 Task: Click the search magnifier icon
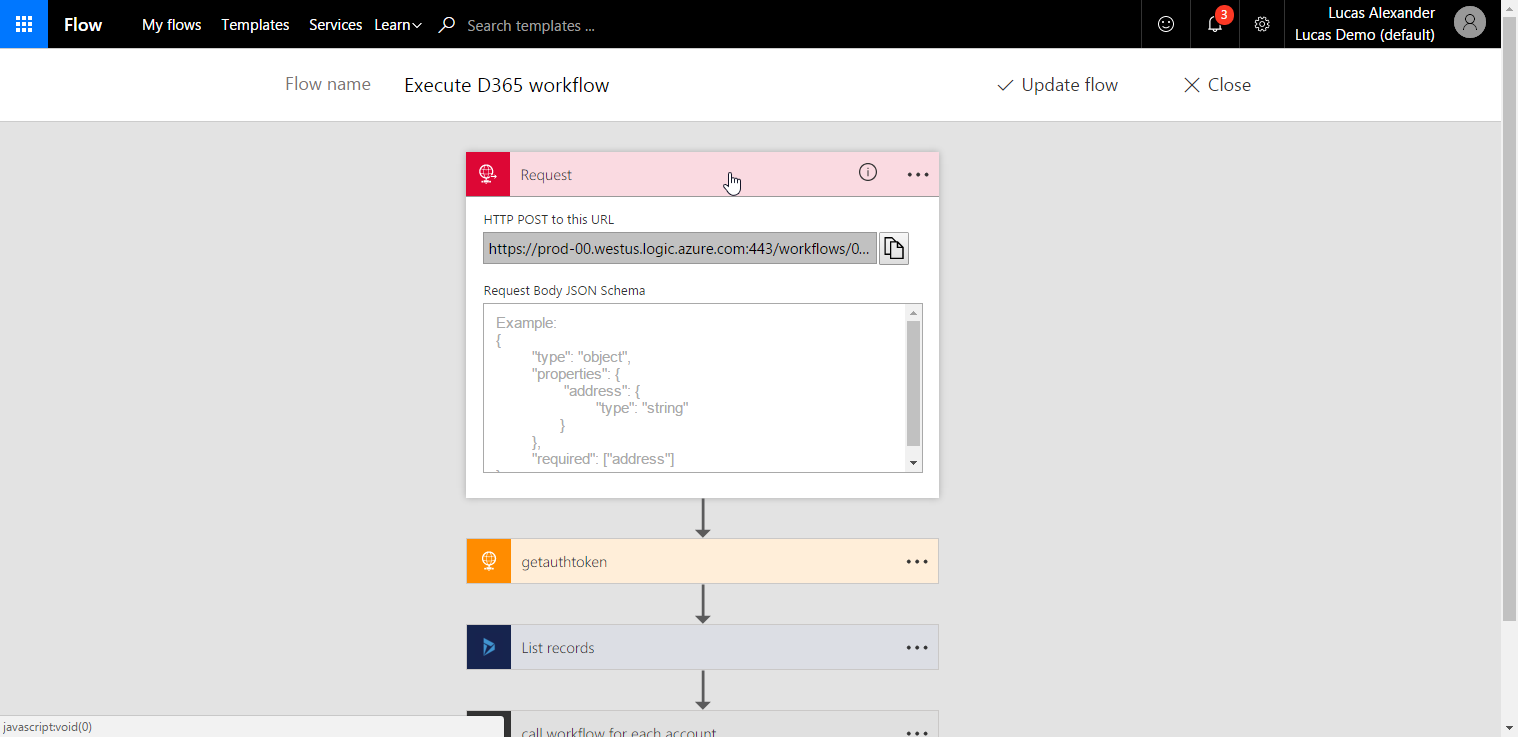pyautogui.click(x=447, y=25)
